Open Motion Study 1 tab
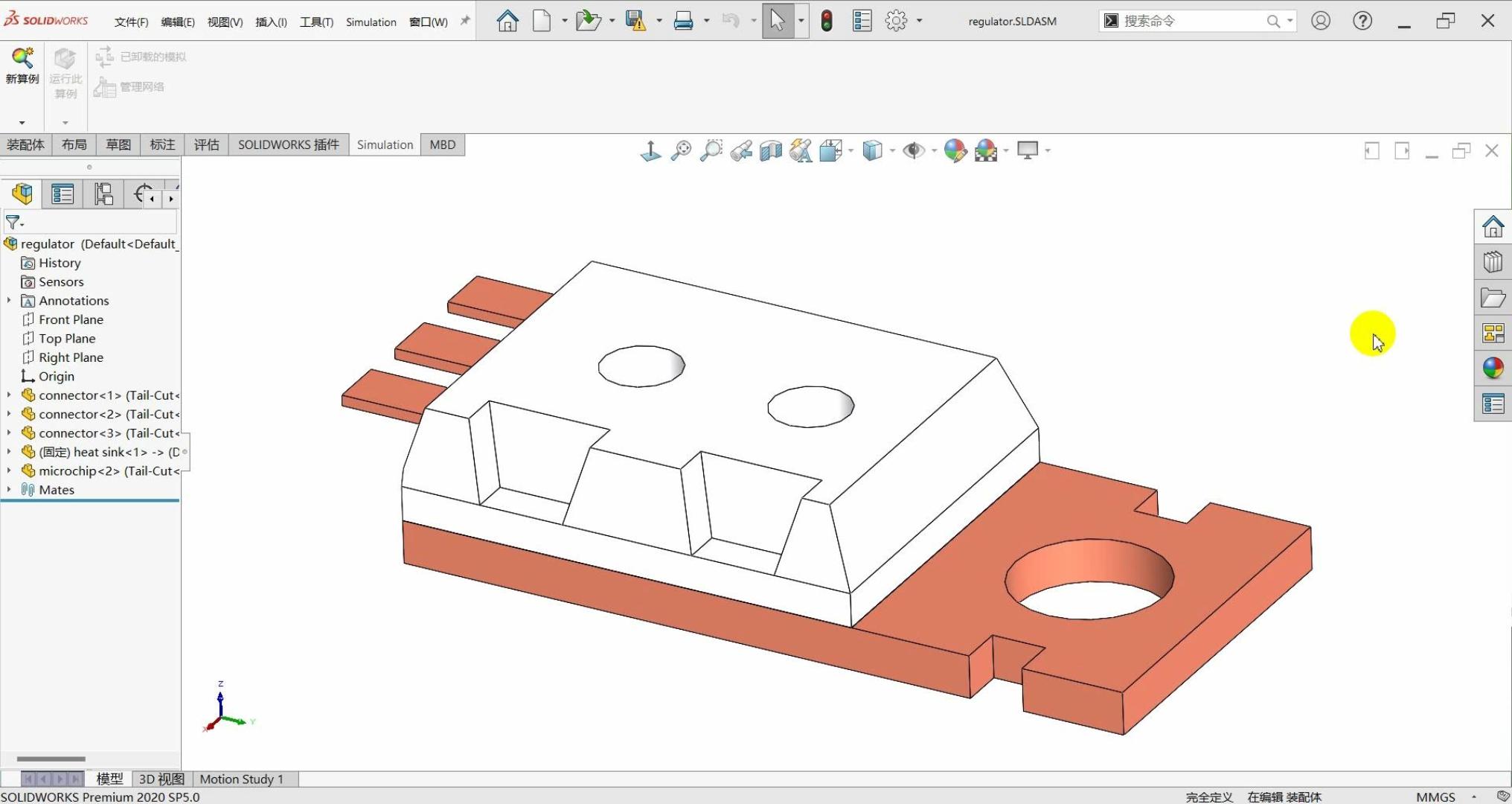The width and height of the screenshot is (1512, 804). tap(241, 779)
